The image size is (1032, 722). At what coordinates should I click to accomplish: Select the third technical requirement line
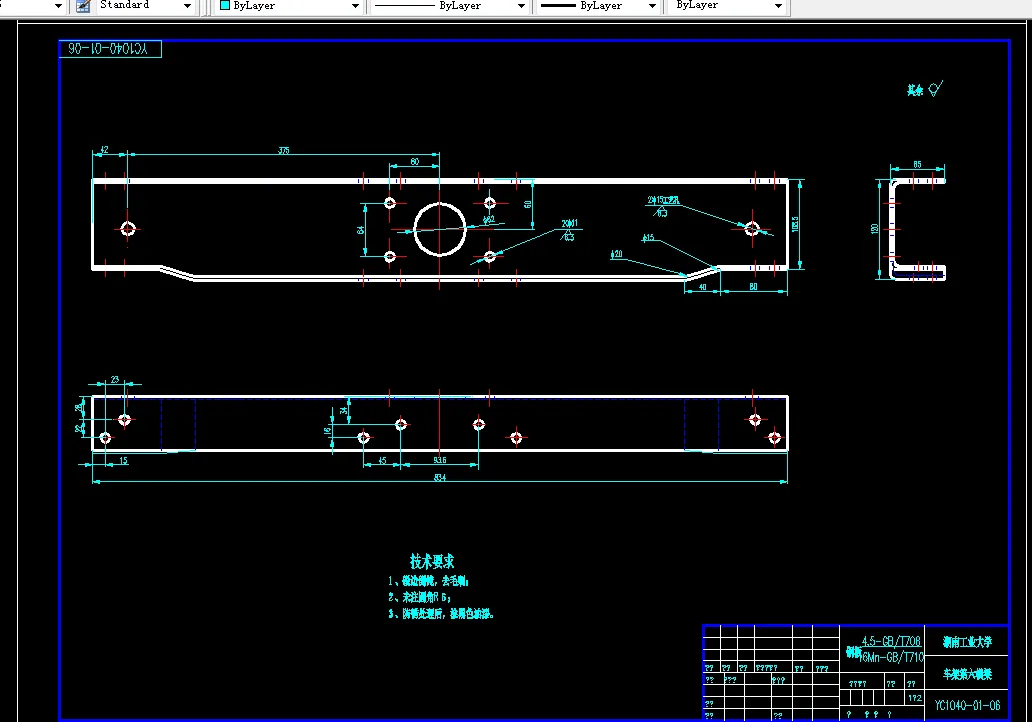click(x=441, y=613)
